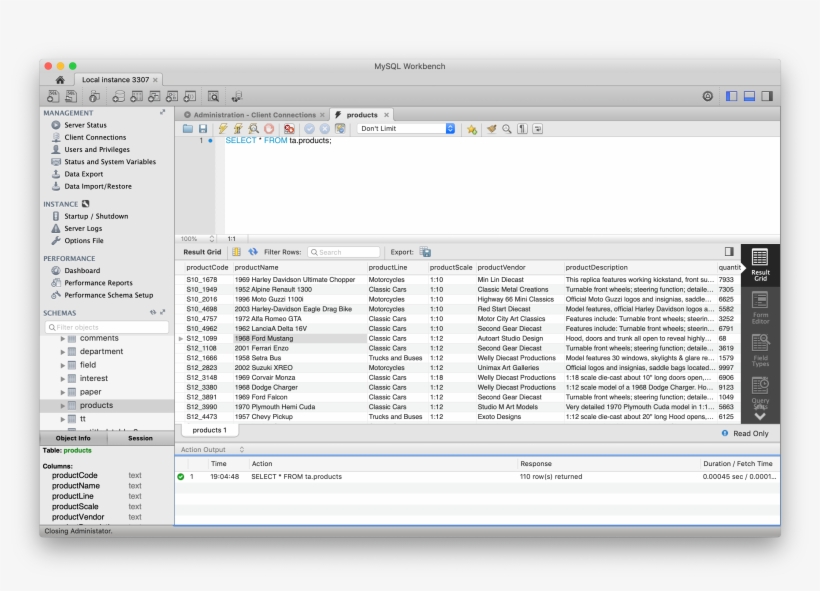Switch to Administration - Client Connections tab
This screenshot has height=591, width=820.
(254, 115)
